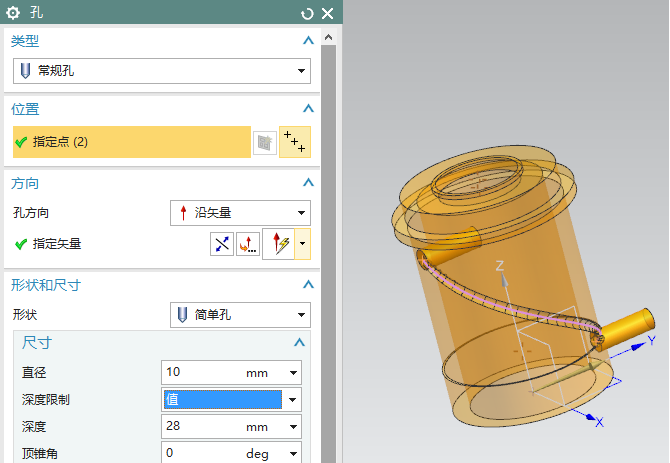This screenshot has height=463, width=670.
Task: Open the 常规孔 type dropdown
Action: click(162, 71)
